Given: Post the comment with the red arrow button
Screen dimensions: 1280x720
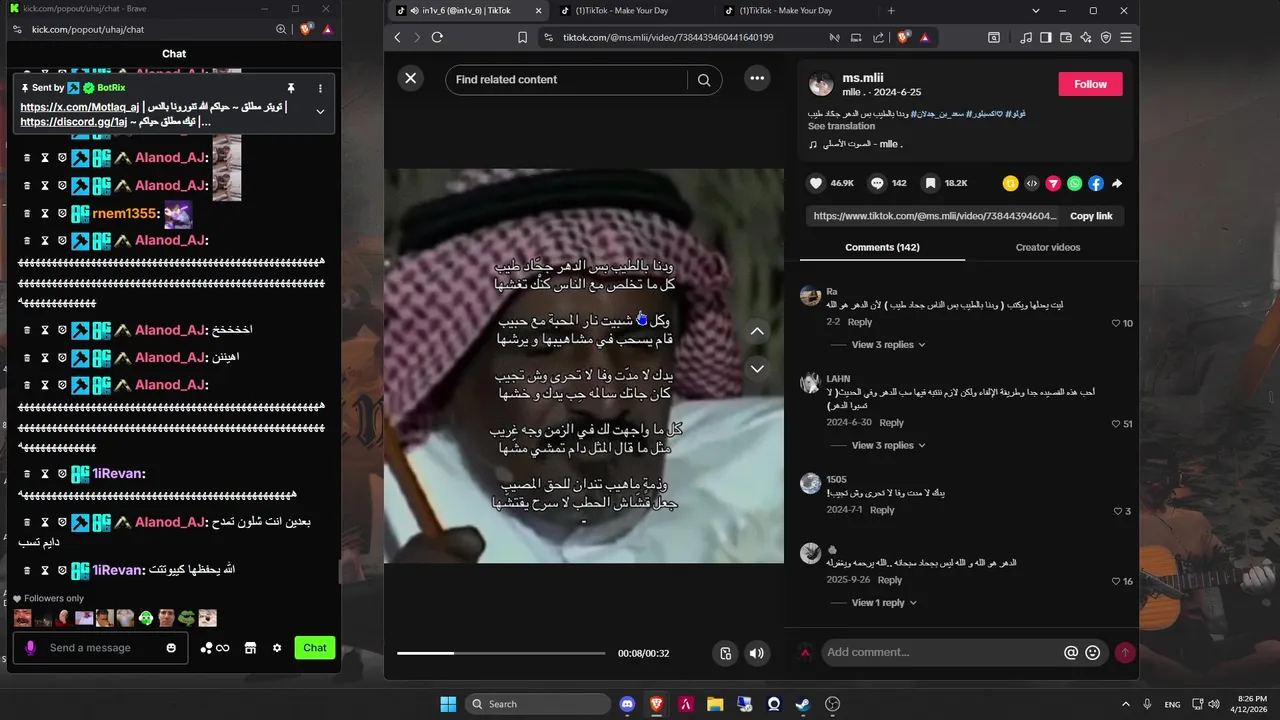Looking at the screenshot, I should 1125,652.
